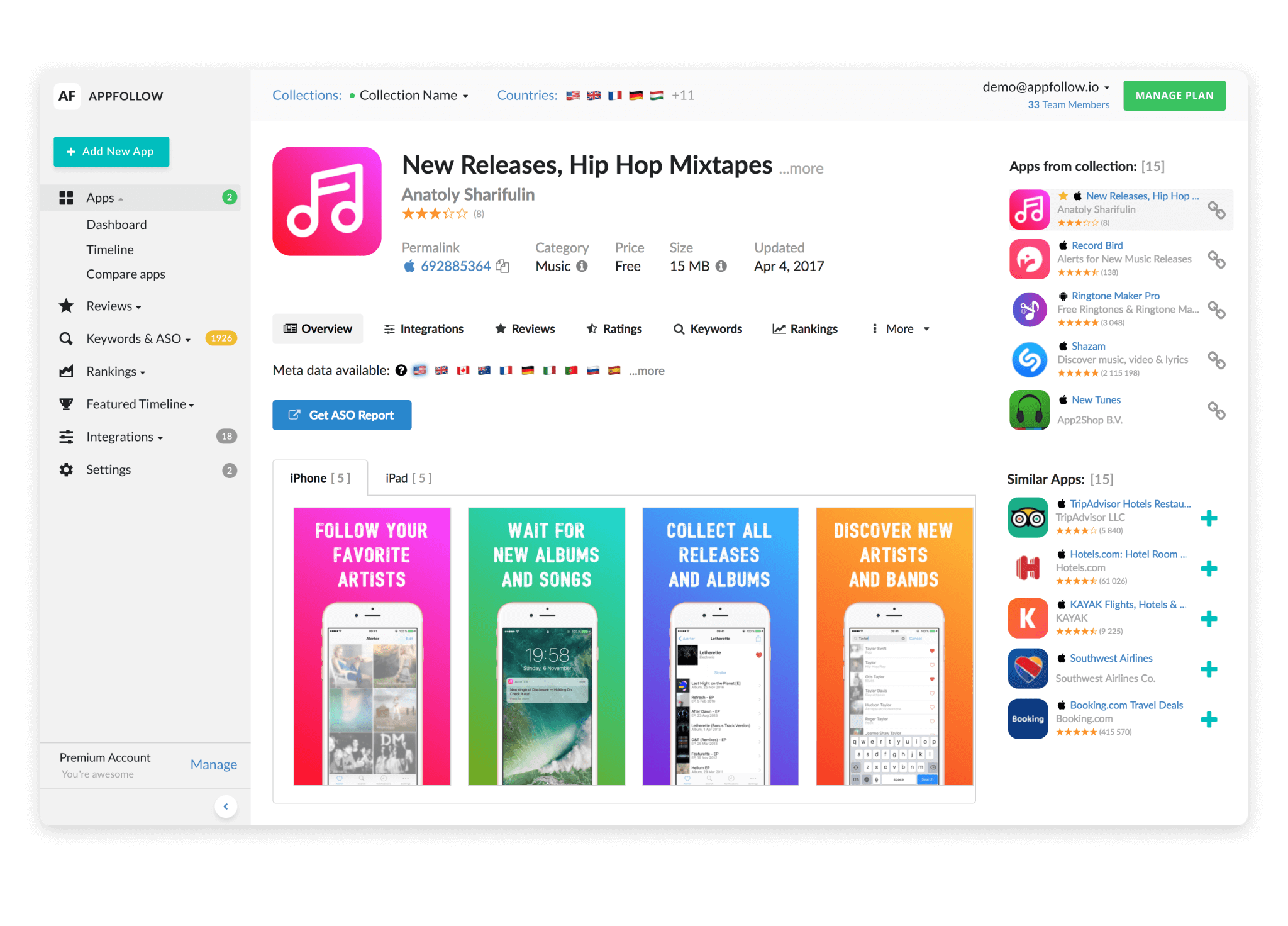Image resolution: width=1288 pixels, height=926 pixels.
Task: Show the +11 more countries
Action: 683,96
